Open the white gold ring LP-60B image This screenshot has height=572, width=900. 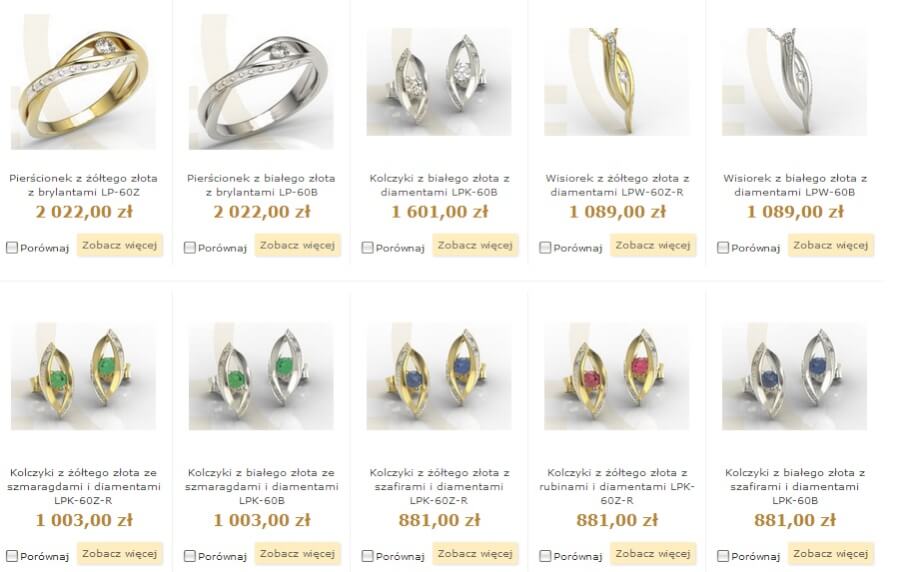tap(261, 81)
